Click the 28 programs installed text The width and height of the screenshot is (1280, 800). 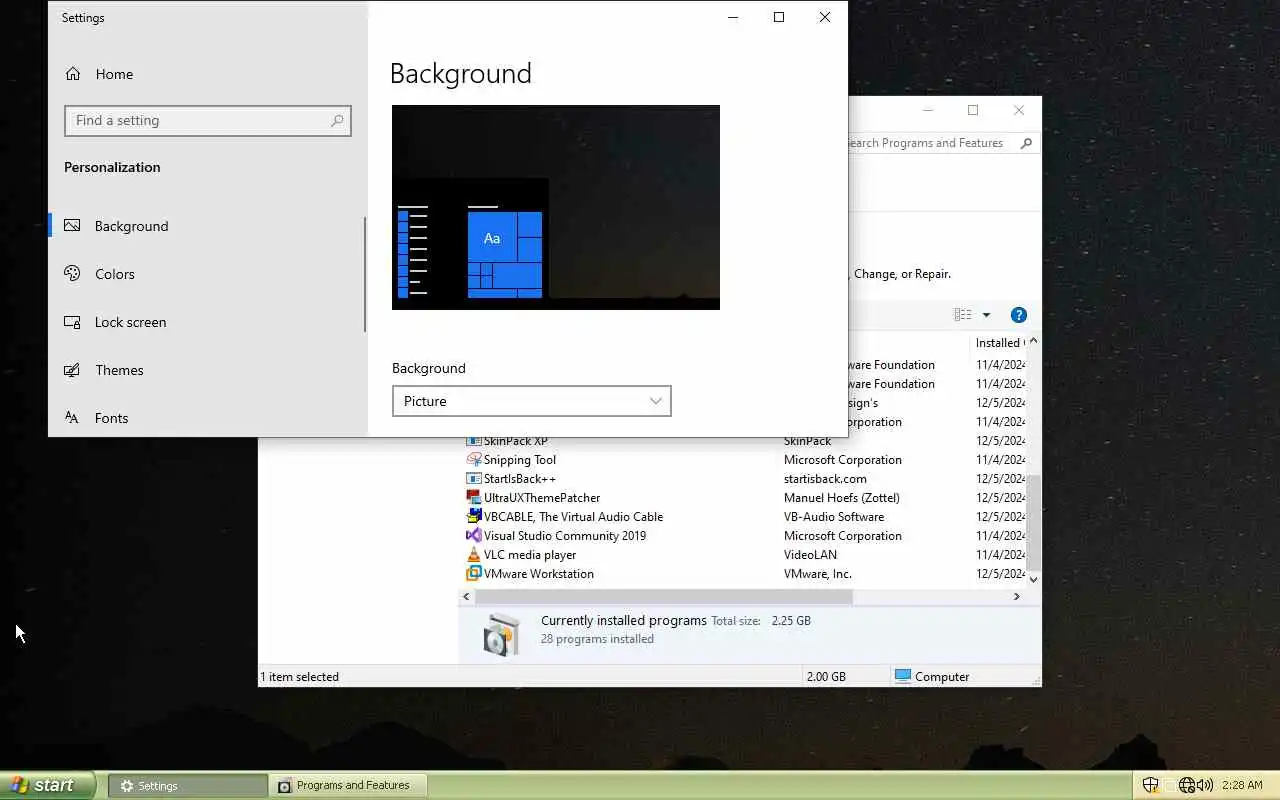(x=597, y=639)
